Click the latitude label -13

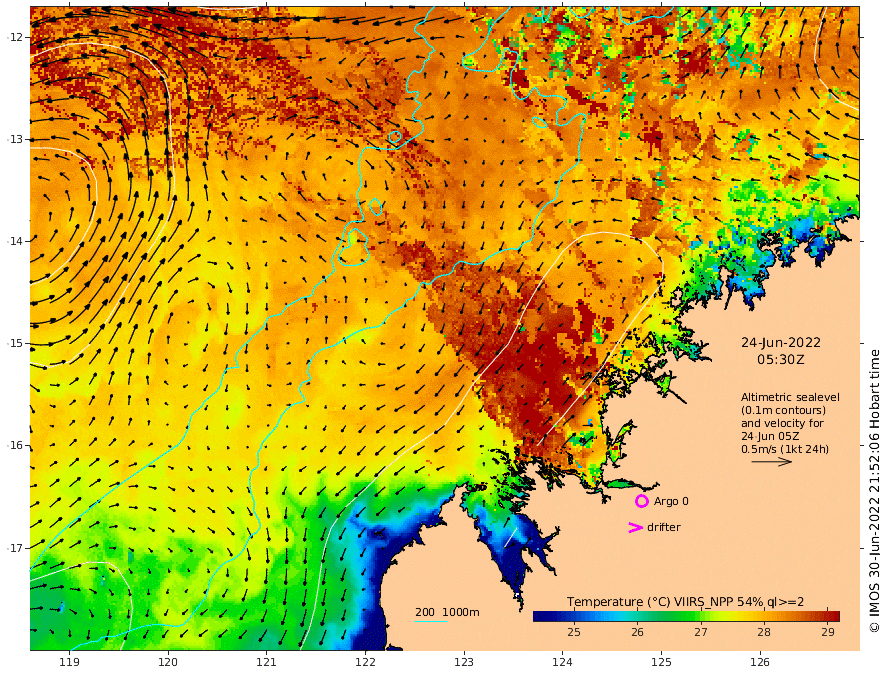(x=15, y=139)
